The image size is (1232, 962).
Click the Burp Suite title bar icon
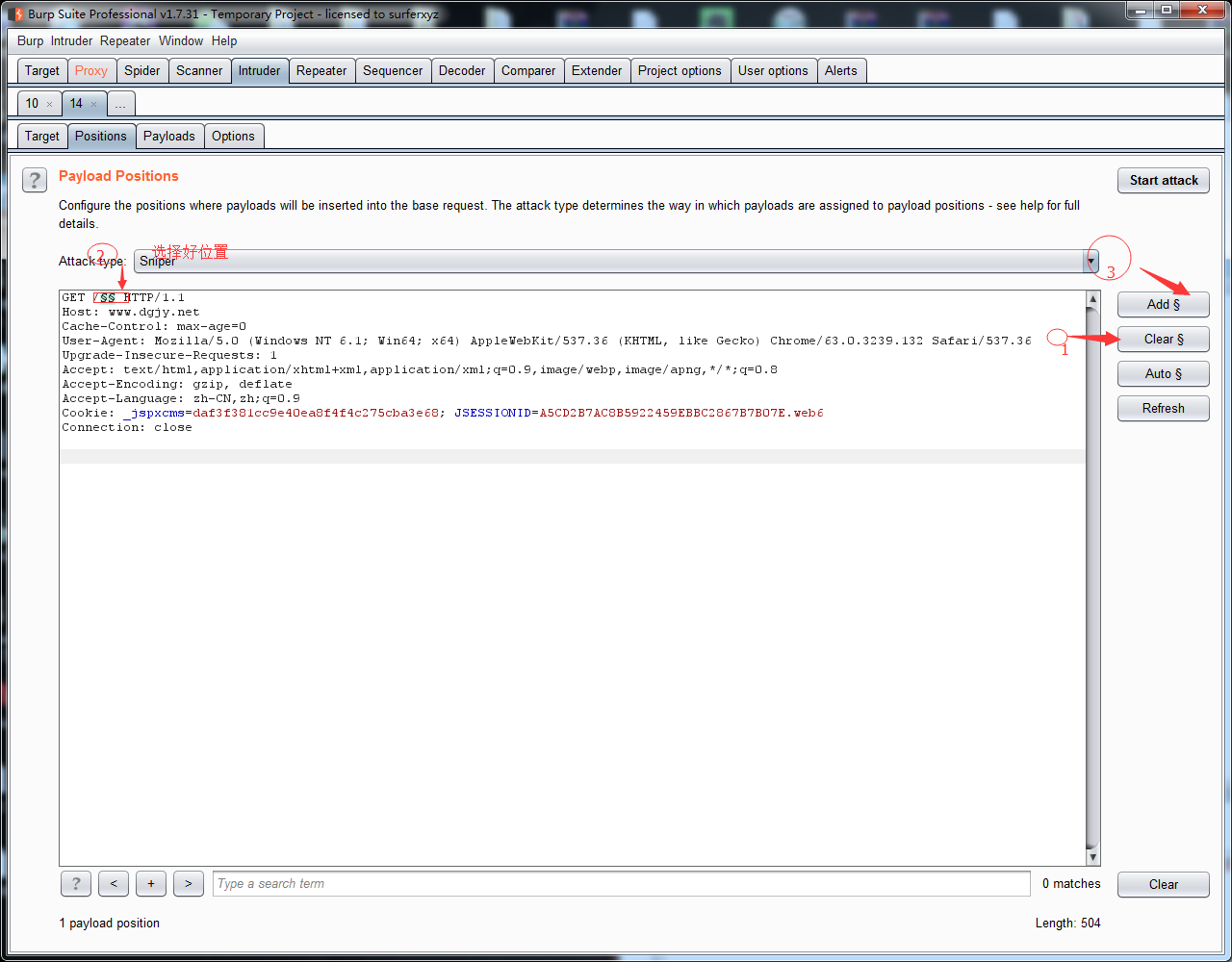coord(15,13)
